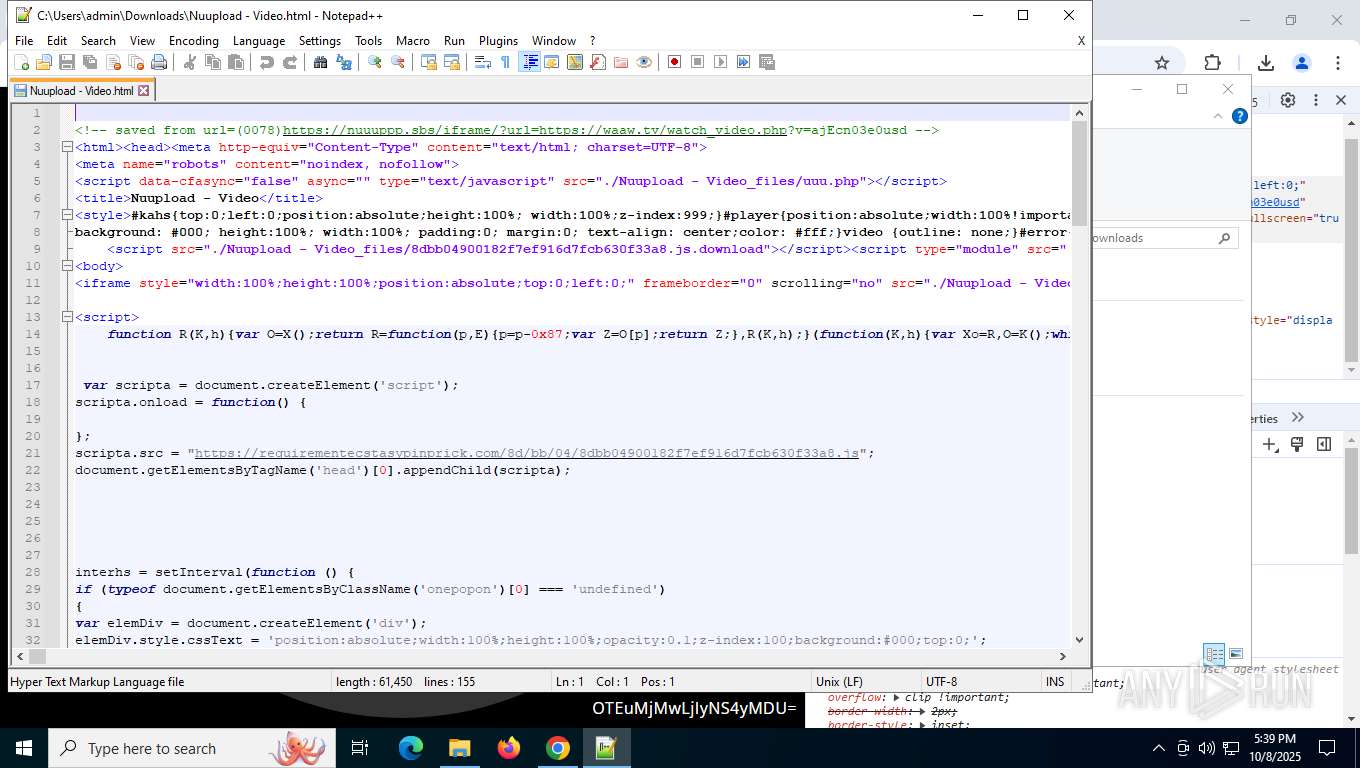1360x768 pixels.
Task: Click the Close All toolbar icon
Action: [x=136, y=62]
